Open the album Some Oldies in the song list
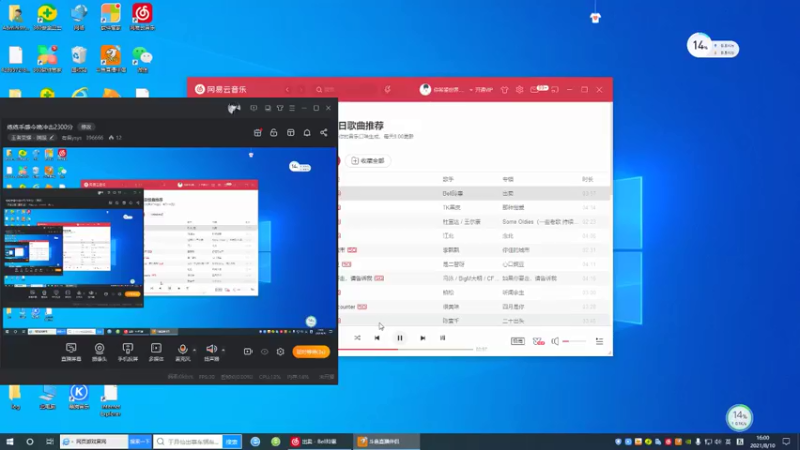This screenshot has height=450, width=800. pyautogui.click(x=540, y=222)
